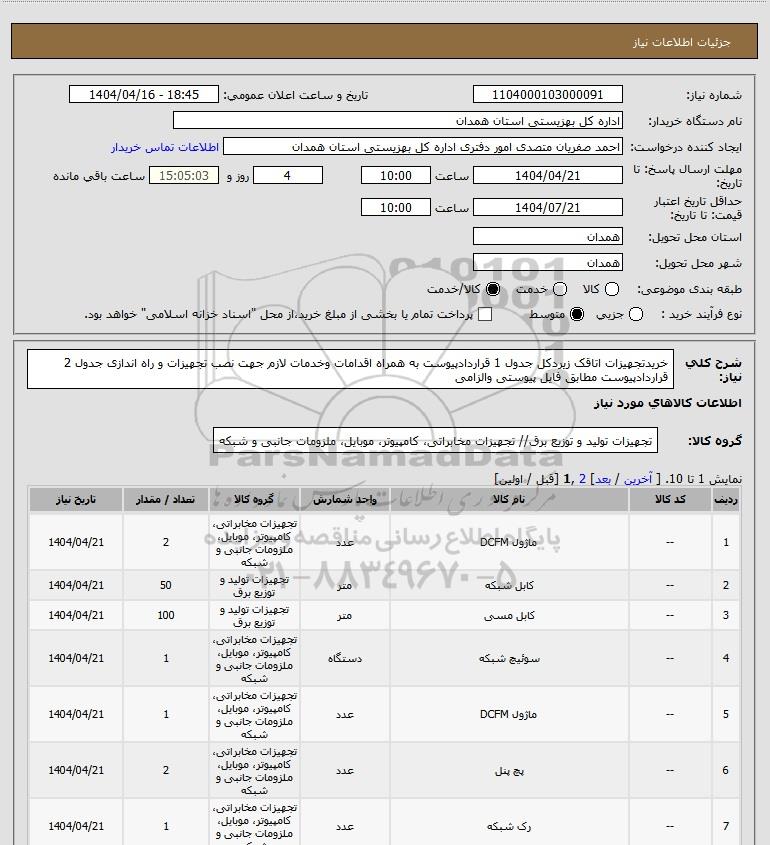
Task: Select the خدمت radio button
Action: coord(560,289)
